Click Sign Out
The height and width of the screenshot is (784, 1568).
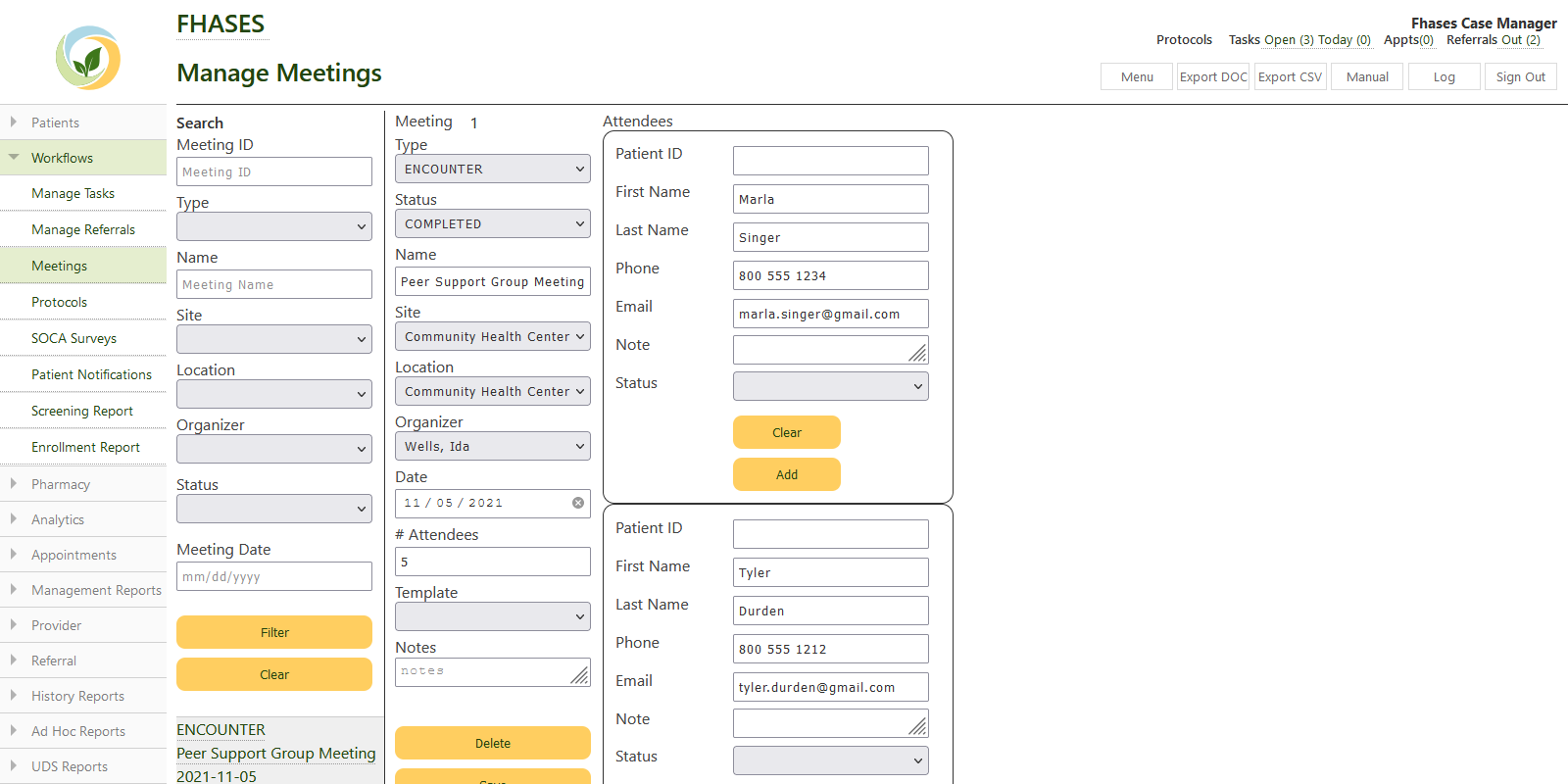click(1521, 76)
